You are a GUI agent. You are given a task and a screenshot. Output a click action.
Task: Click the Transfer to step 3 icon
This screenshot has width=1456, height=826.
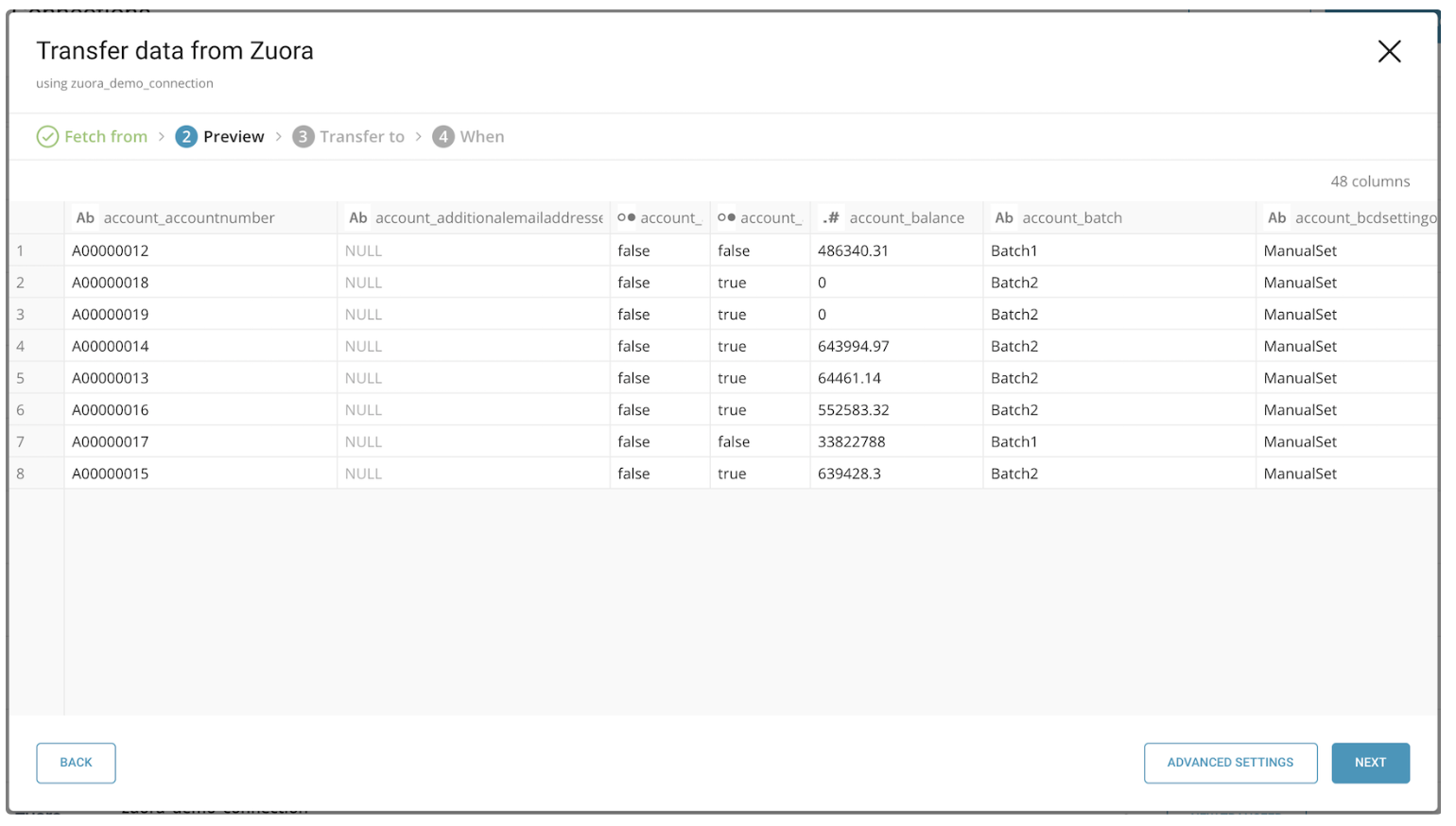(x=303, y=137)
